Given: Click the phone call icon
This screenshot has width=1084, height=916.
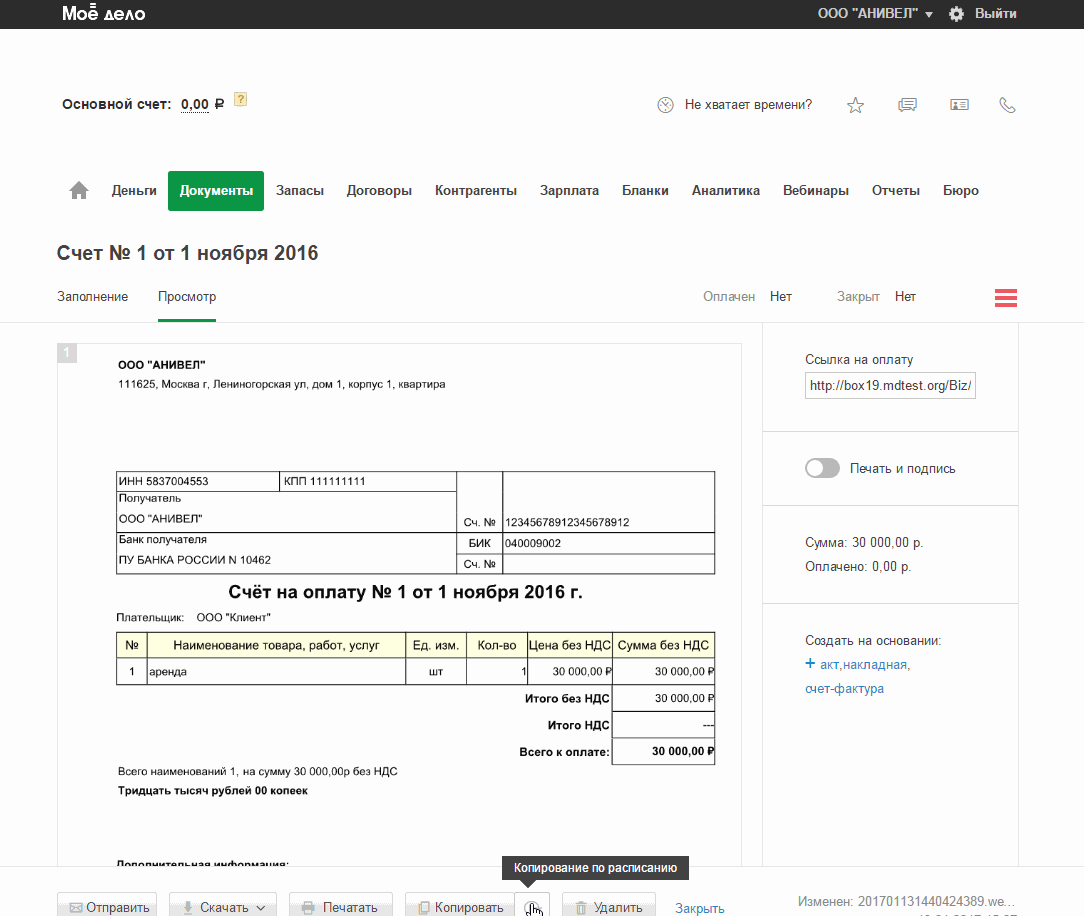Looking at the screenshot, I should 1007,105.
